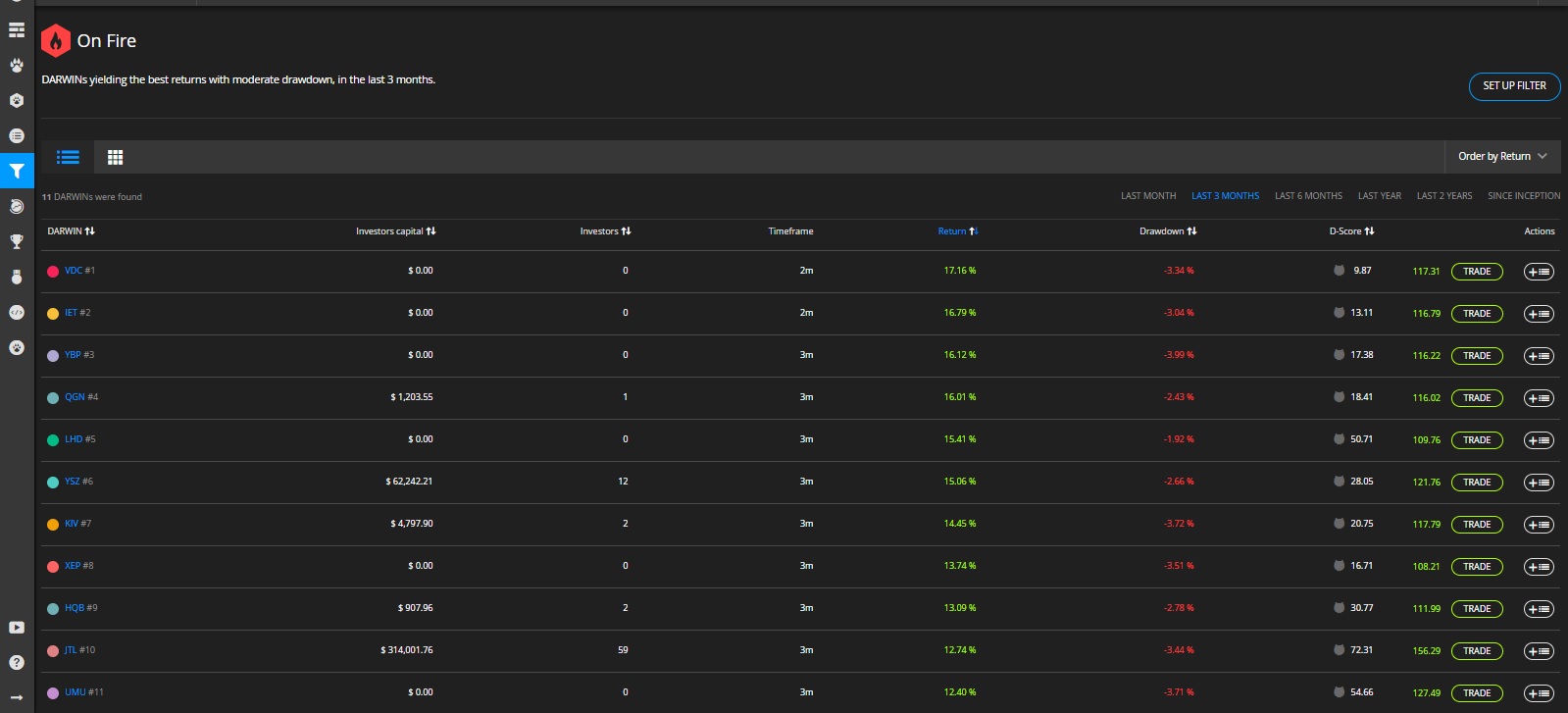Open the trophy icon in the sidebar
Viewport: 1568px width, 713px height.
17,241
